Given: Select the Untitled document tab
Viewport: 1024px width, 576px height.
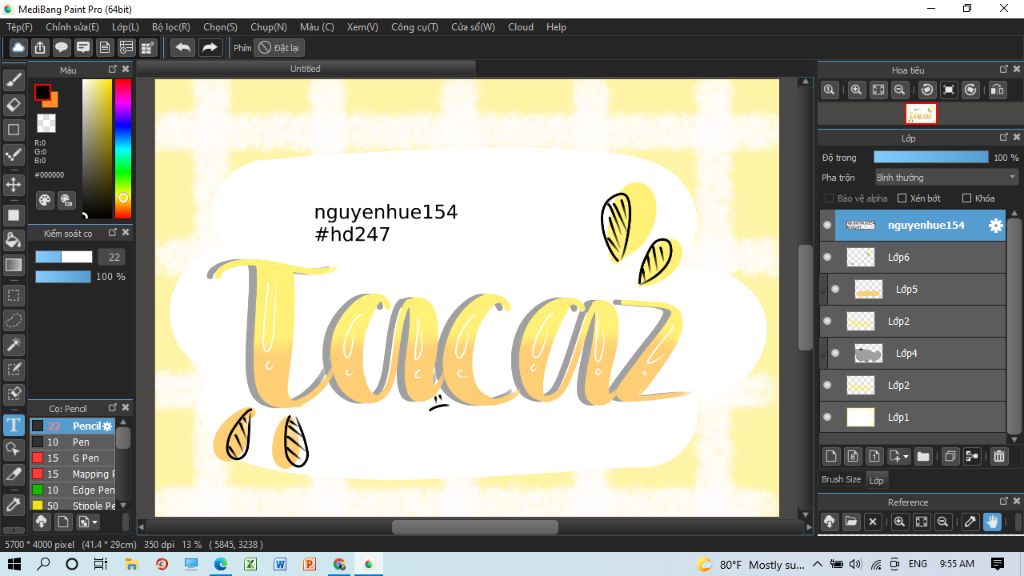Looking at the screenshot, I should click(305, 69).
